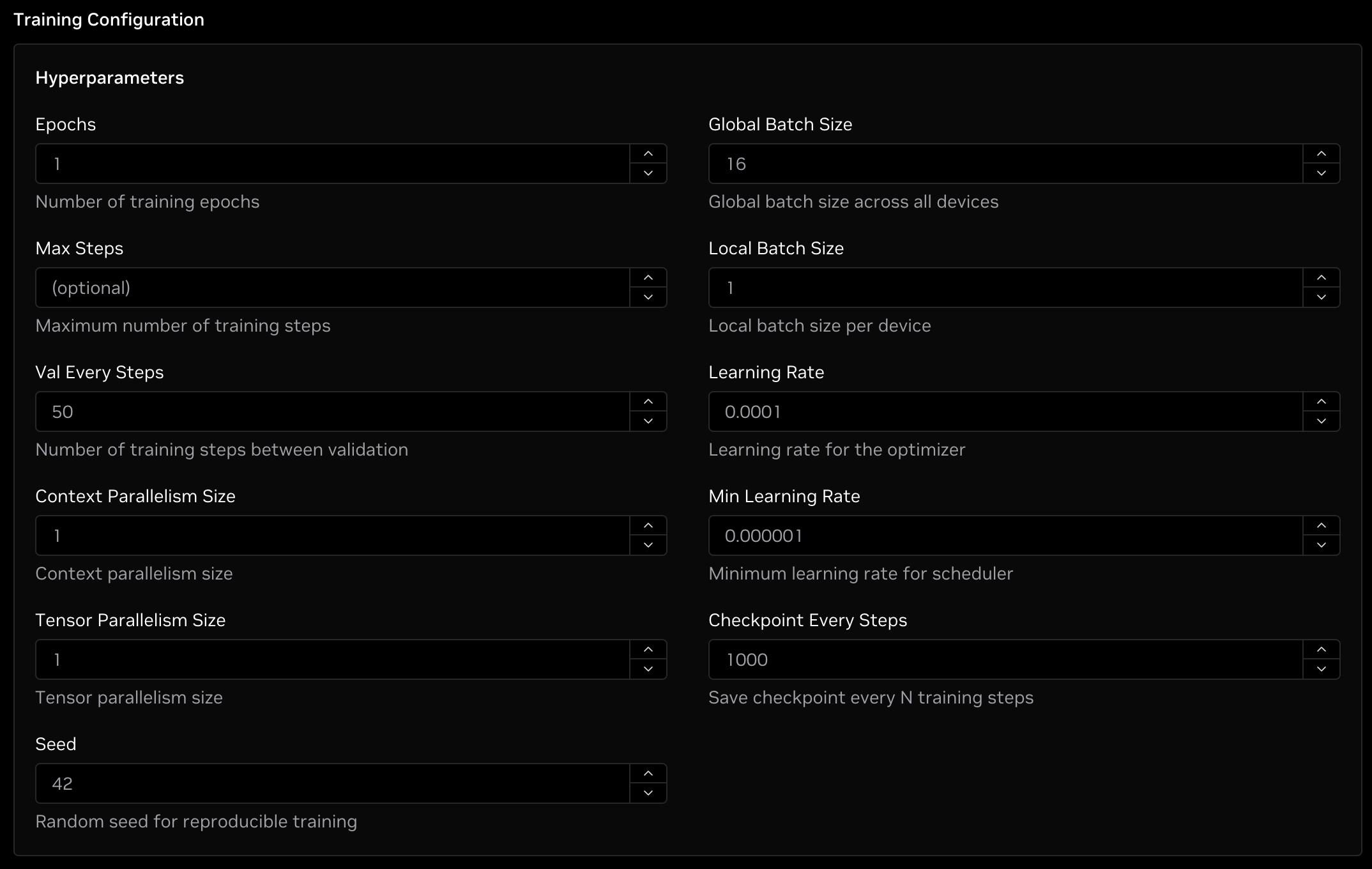Lower the Local Batch Size value
This screenshot has width=1372, height=869.
point(1321,297)
